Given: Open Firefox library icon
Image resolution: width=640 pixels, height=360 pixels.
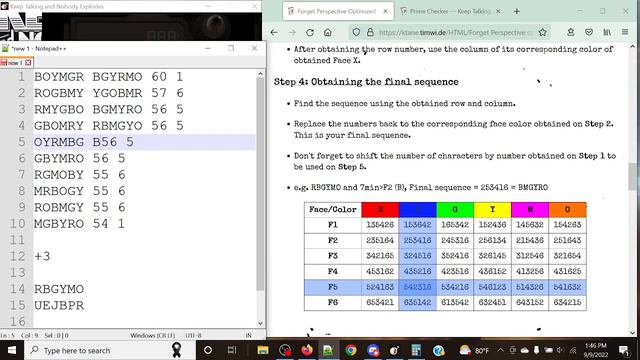Looking at the screenshot, I should tap(607, 32).
